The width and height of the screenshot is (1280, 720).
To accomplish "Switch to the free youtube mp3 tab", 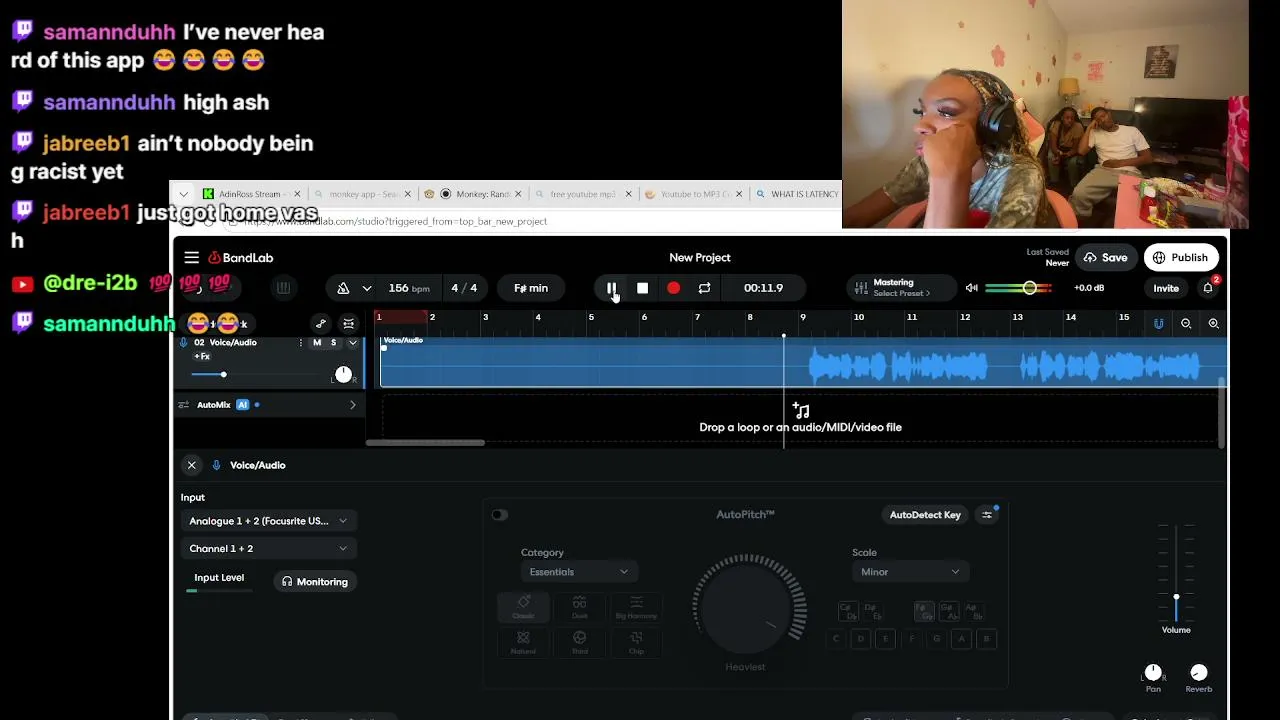I will point(583,194).
